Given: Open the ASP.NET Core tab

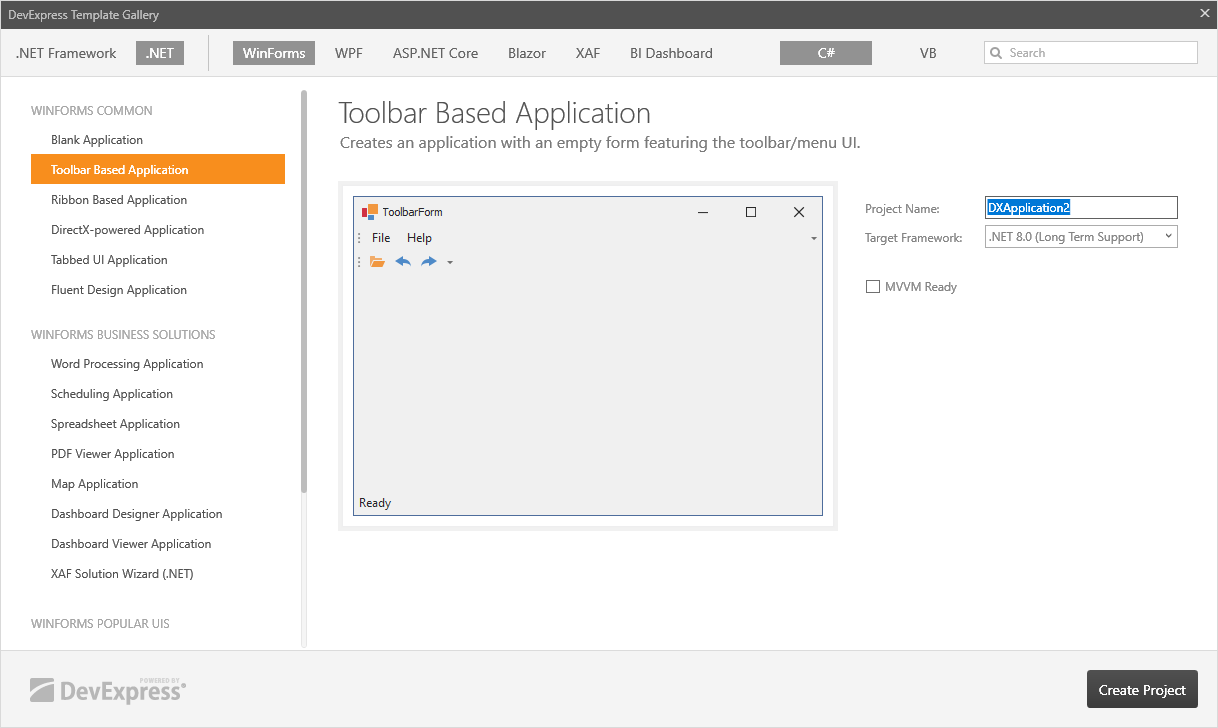Looking at the screenshot, I should (435, 53).
